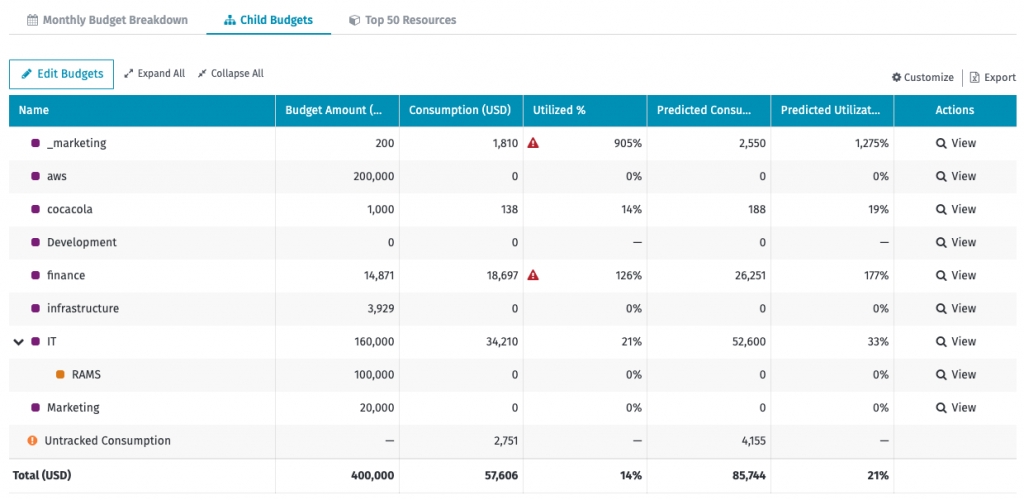Sort by the Utilized % column header
The image size is (1024, 500).
coord(560,110)
